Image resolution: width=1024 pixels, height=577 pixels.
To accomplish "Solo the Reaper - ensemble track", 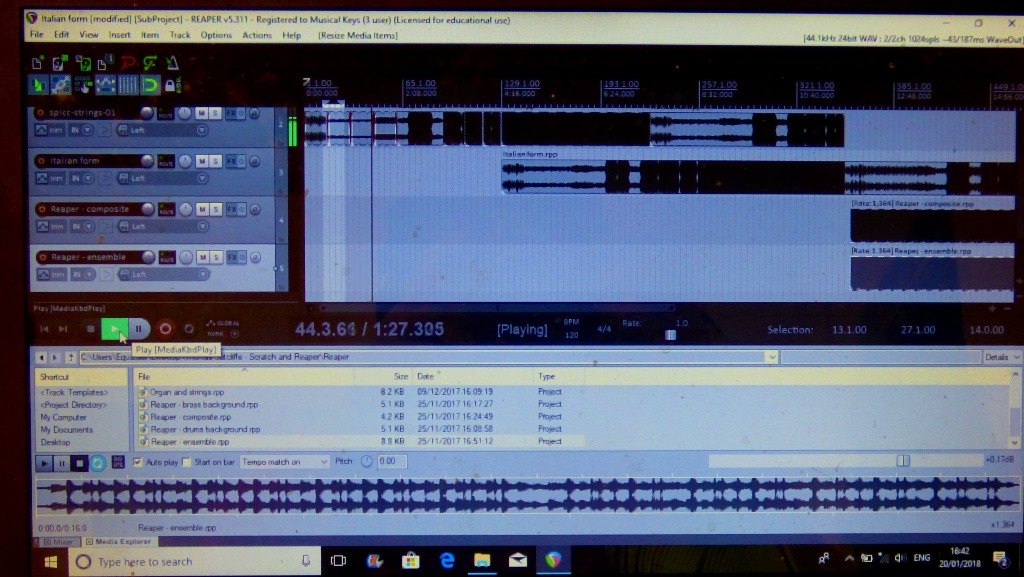I will coord(215,257).
